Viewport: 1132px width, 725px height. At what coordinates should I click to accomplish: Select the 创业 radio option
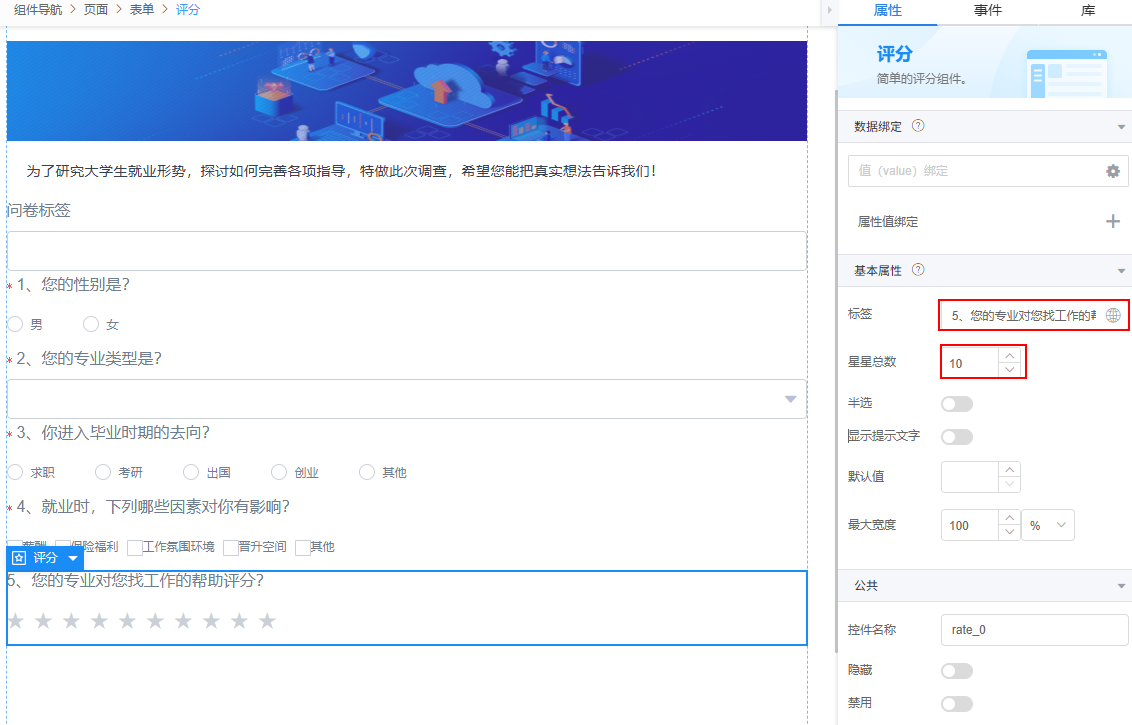coord(279,472)
